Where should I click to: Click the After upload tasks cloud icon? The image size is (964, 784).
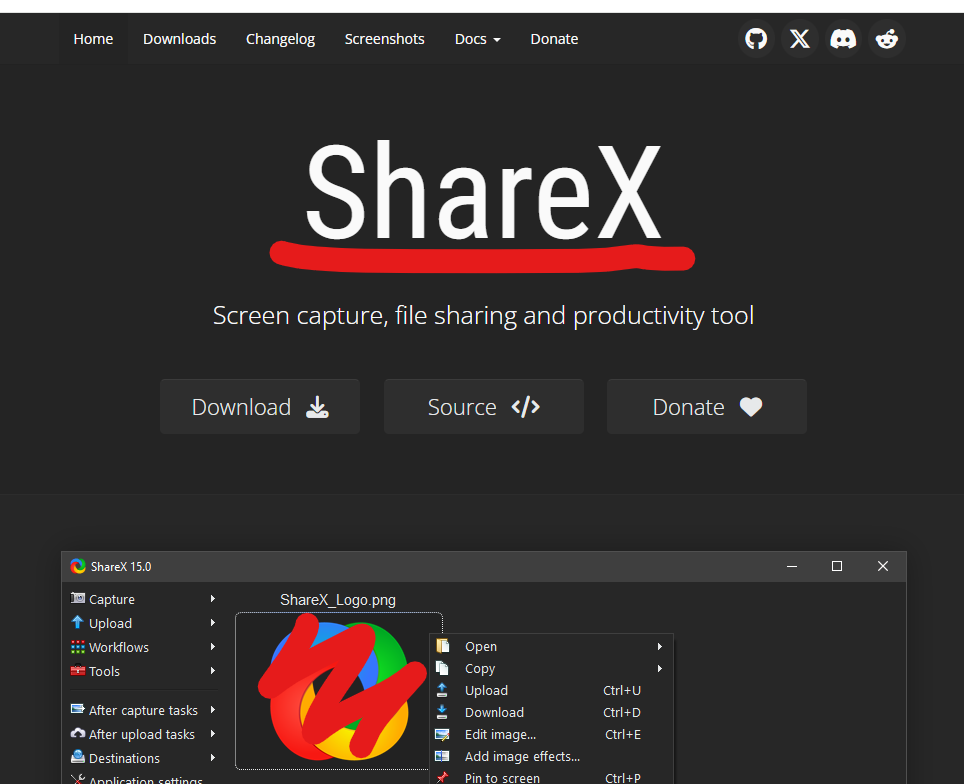(77, 734)
